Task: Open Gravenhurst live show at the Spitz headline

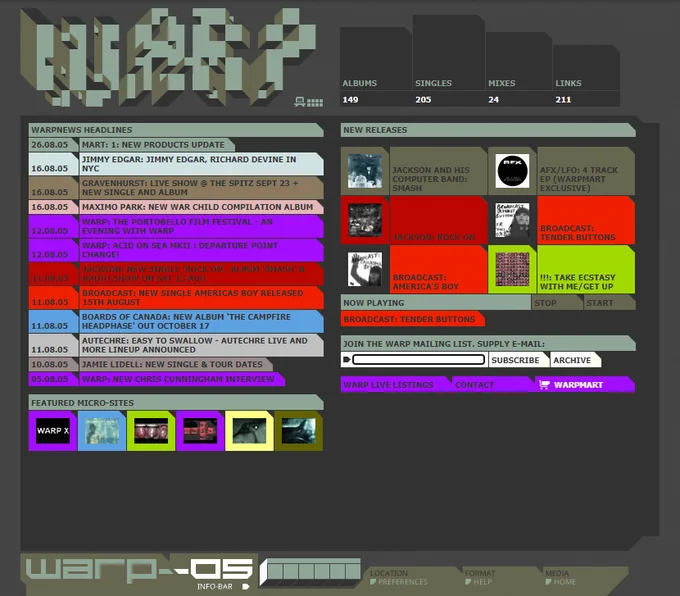Action: coord(201,188)
